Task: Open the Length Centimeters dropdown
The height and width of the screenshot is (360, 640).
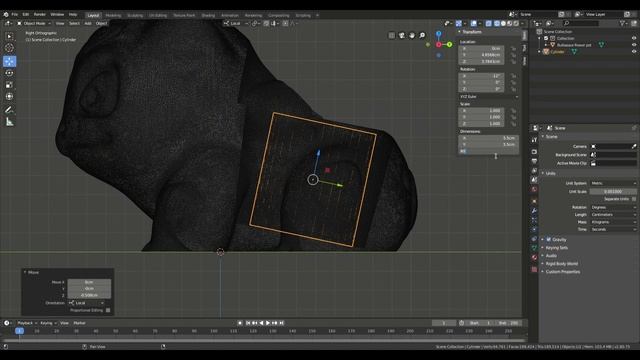Action: point(613,215)
